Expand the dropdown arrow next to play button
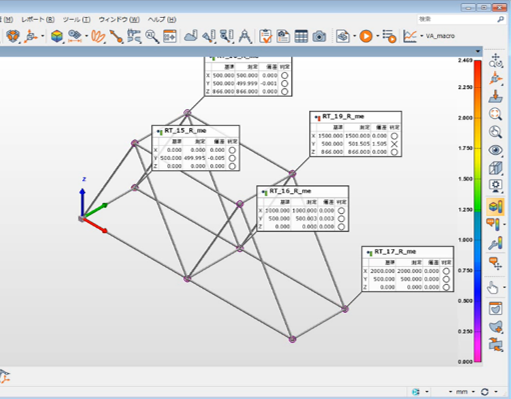This screenshot has height=399, width=511. (378, 36)
